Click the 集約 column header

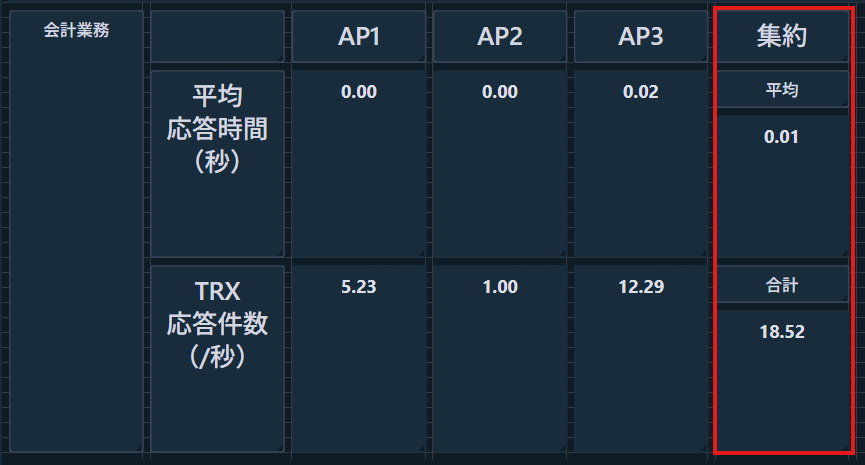pyautogui.click(x=781, y=37)
